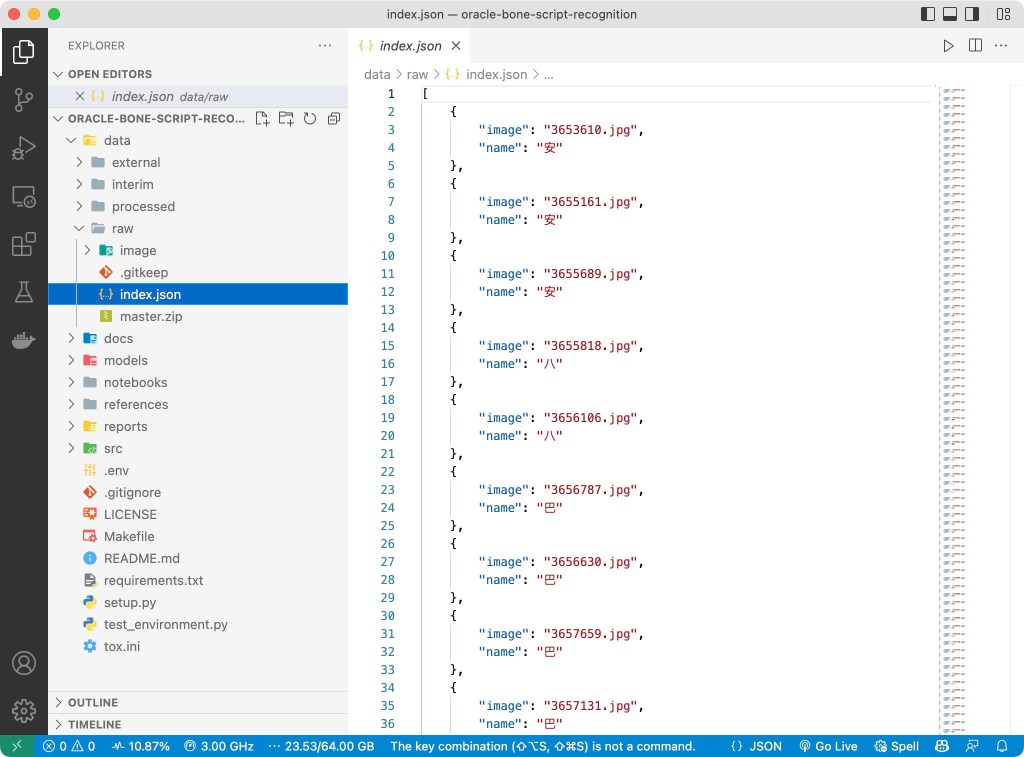Expand the OUTLINE section
Screen dimensions: 1024x757
tap(92, 702)
